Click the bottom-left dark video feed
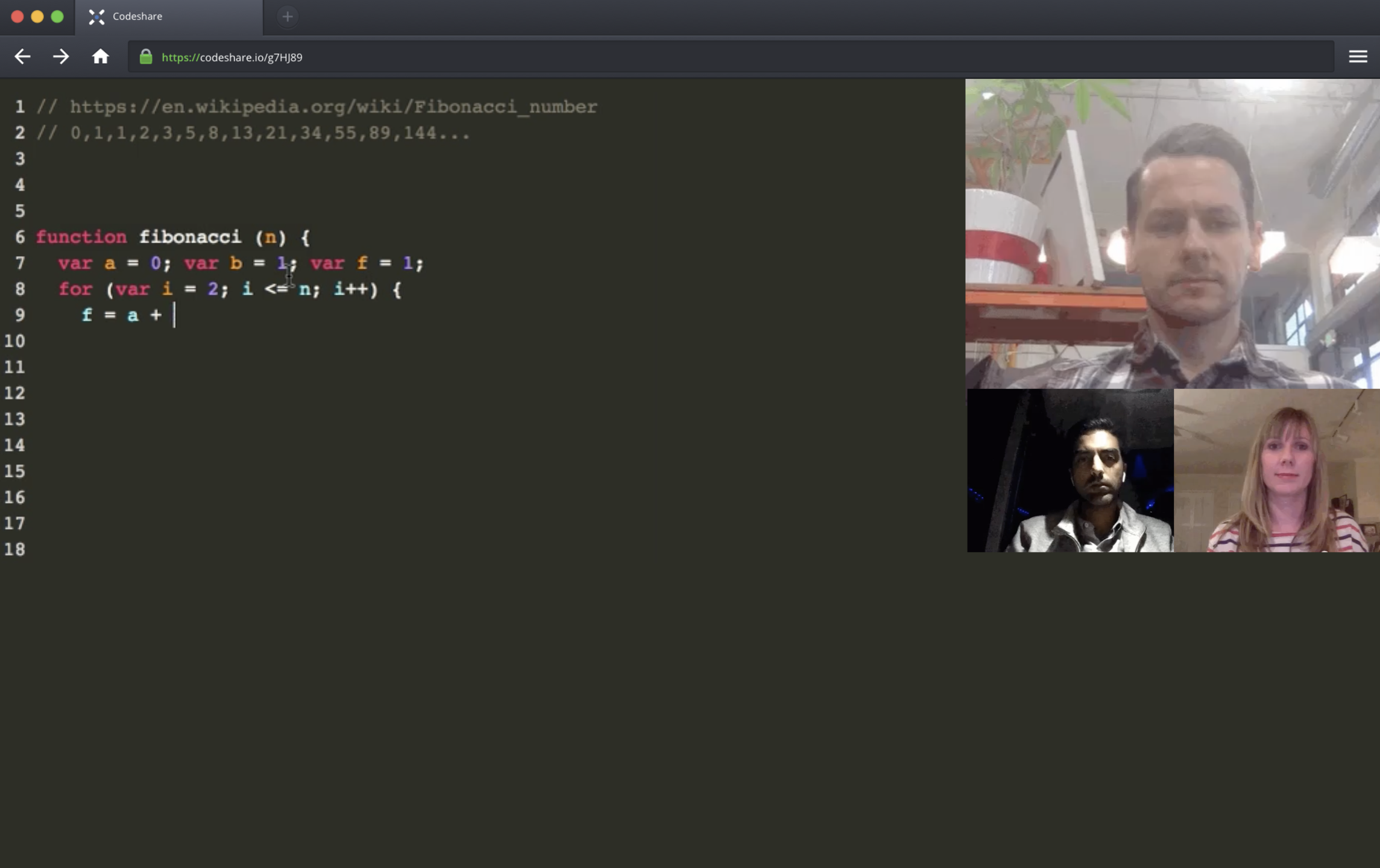This screenshot has width=1380, height=868. point(1070,470)
